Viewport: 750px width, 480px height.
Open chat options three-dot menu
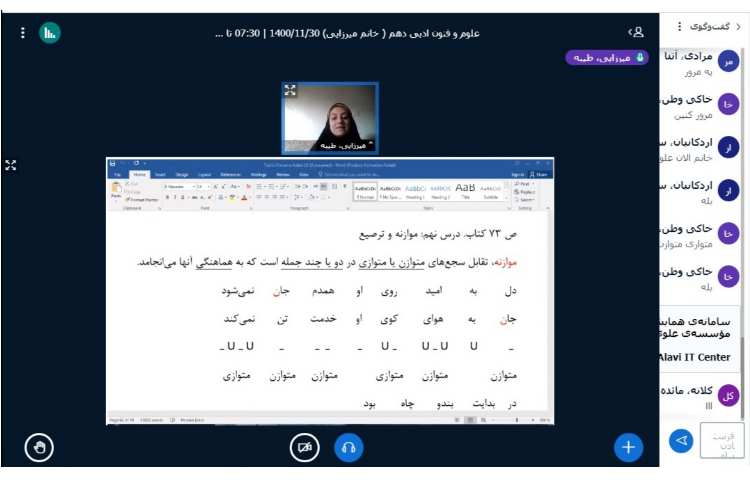679,26
